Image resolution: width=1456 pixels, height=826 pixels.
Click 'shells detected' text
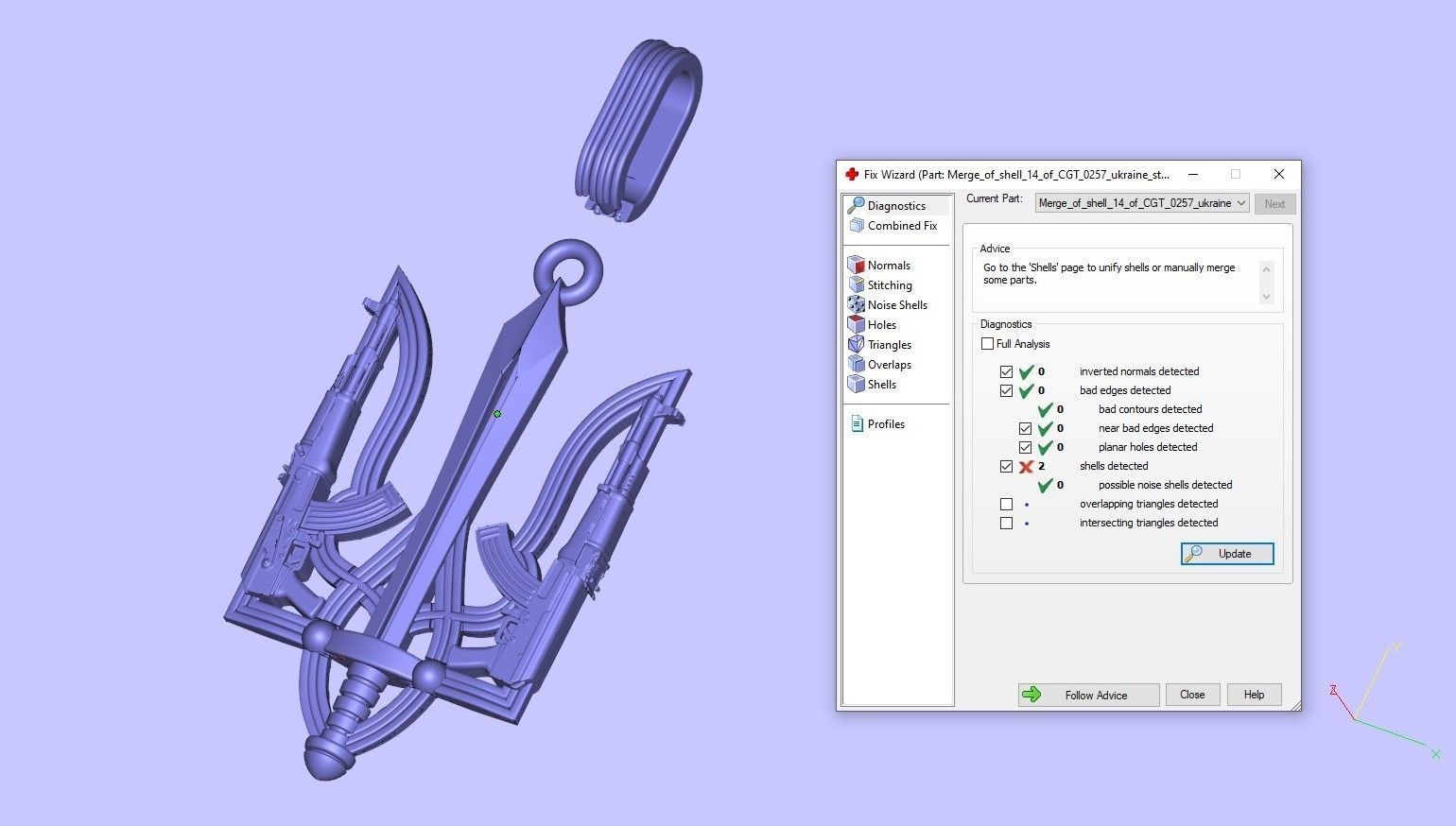[1114, 466]
